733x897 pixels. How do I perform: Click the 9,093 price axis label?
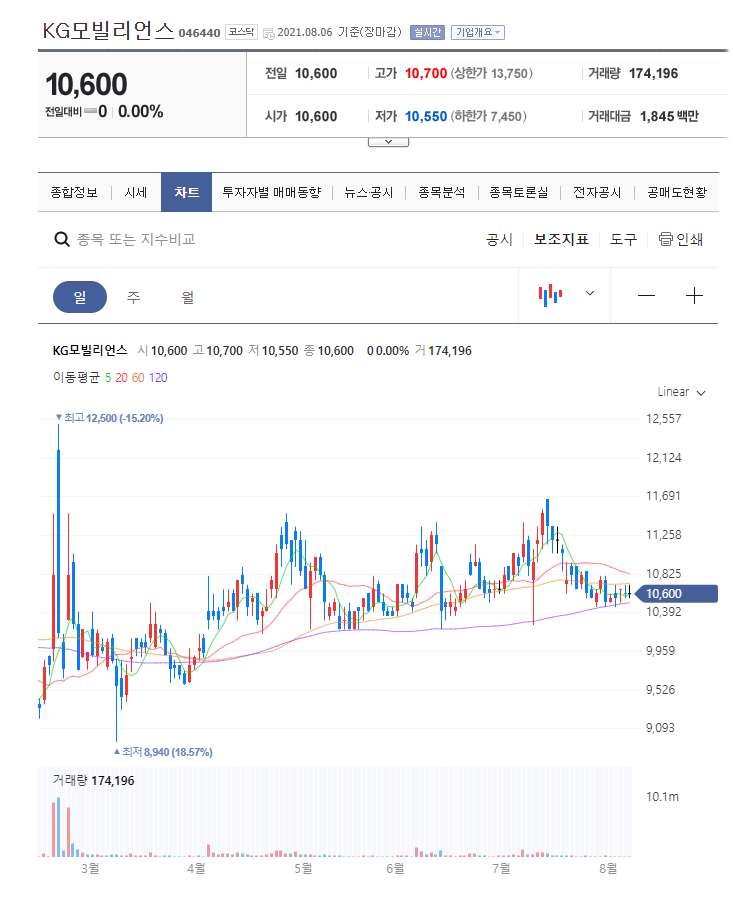pyautogui.click(x=660, y=728)
